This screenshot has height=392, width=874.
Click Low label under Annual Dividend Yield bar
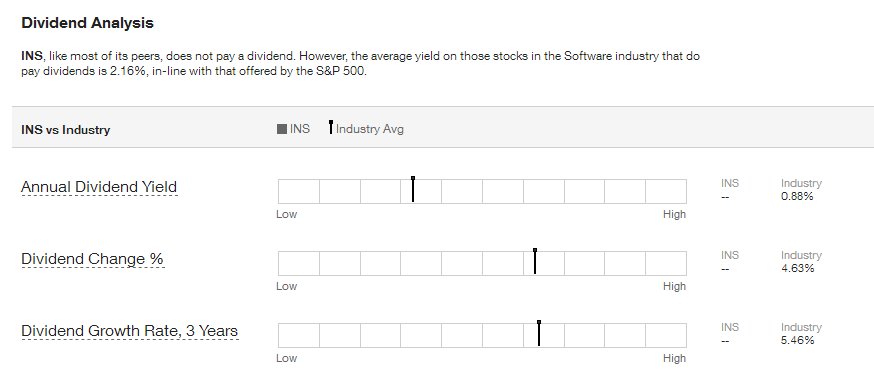pos(287,214)
